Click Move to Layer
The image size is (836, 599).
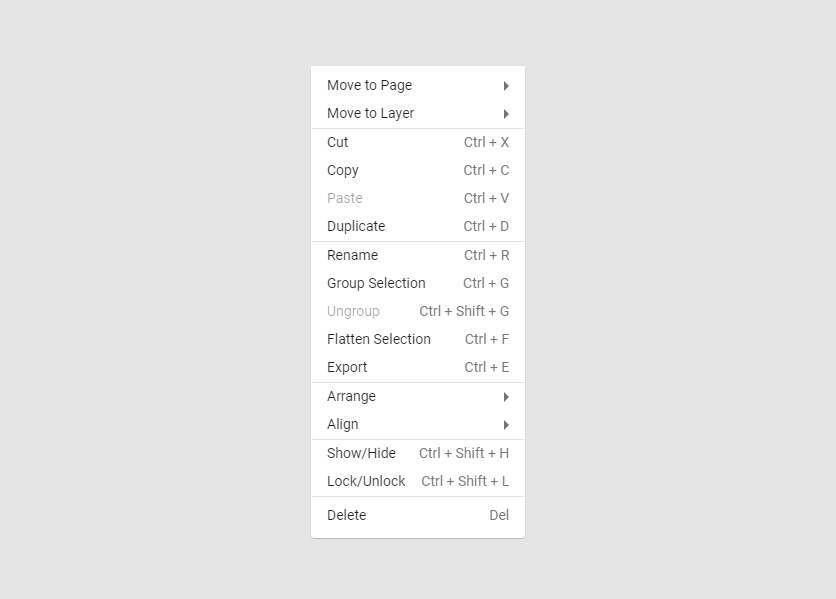click(x=370, y=113)
